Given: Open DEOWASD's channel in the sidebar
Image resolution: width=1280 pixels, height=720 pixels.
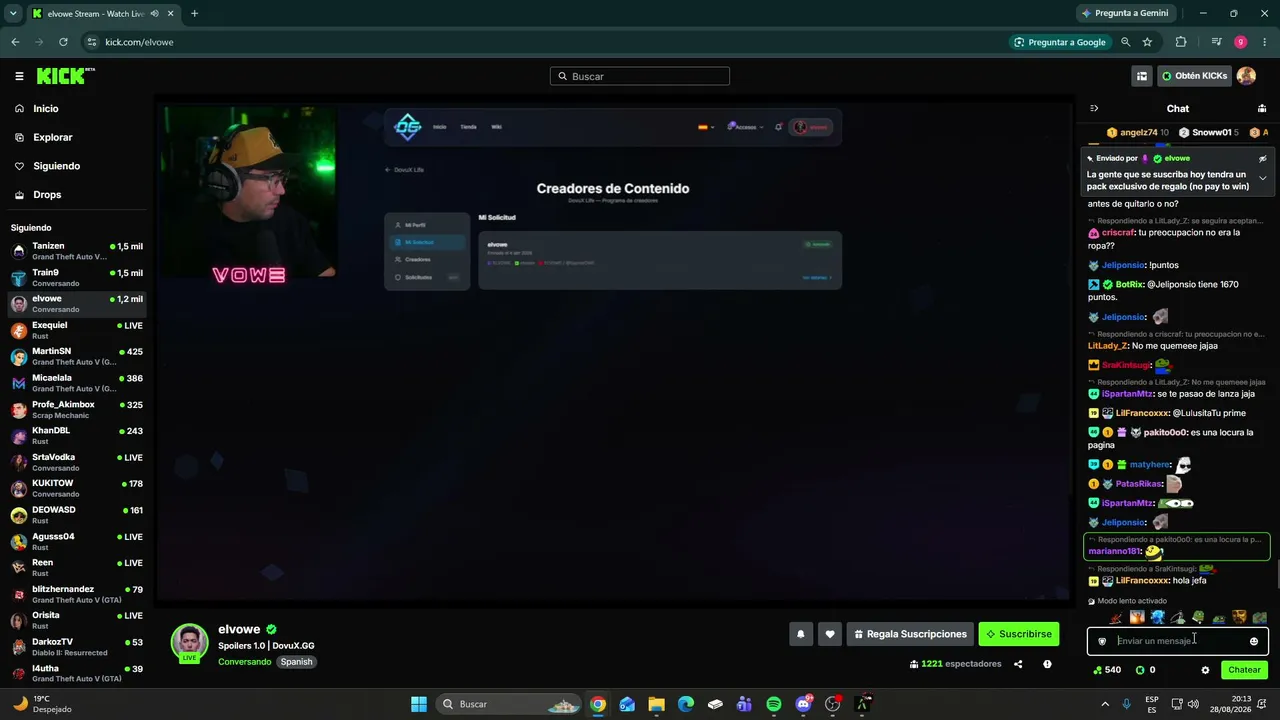Looking at the screenshot, I should pos(77,515).
